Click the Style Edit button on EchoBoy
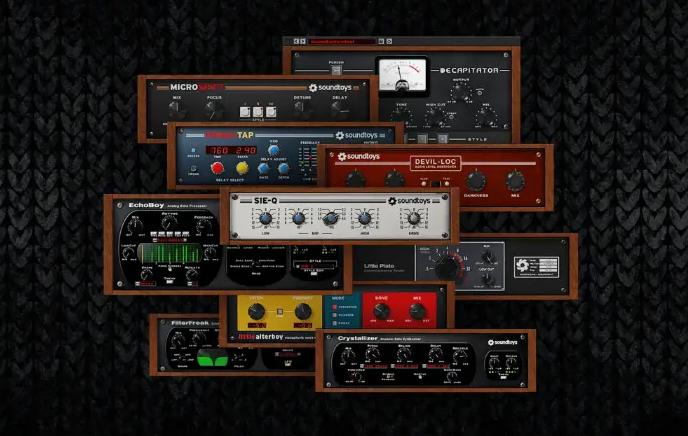The height and width of the screenshot is (436, 688). click(314, 272)
